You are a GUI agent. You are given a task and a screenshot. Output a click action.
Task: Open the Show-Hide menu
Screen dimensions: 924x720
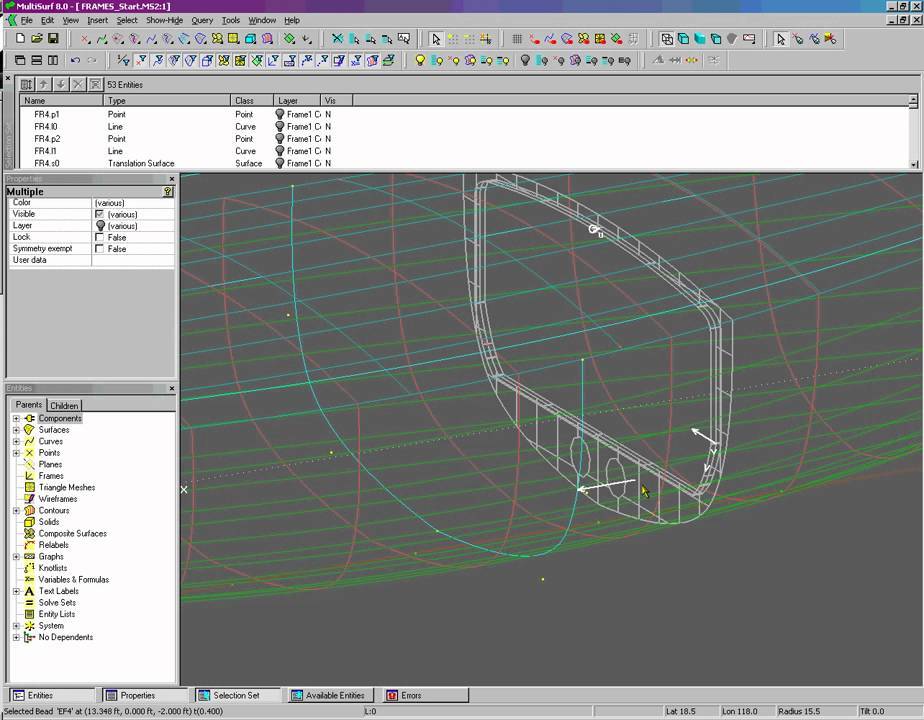click(x=164, y=20)
